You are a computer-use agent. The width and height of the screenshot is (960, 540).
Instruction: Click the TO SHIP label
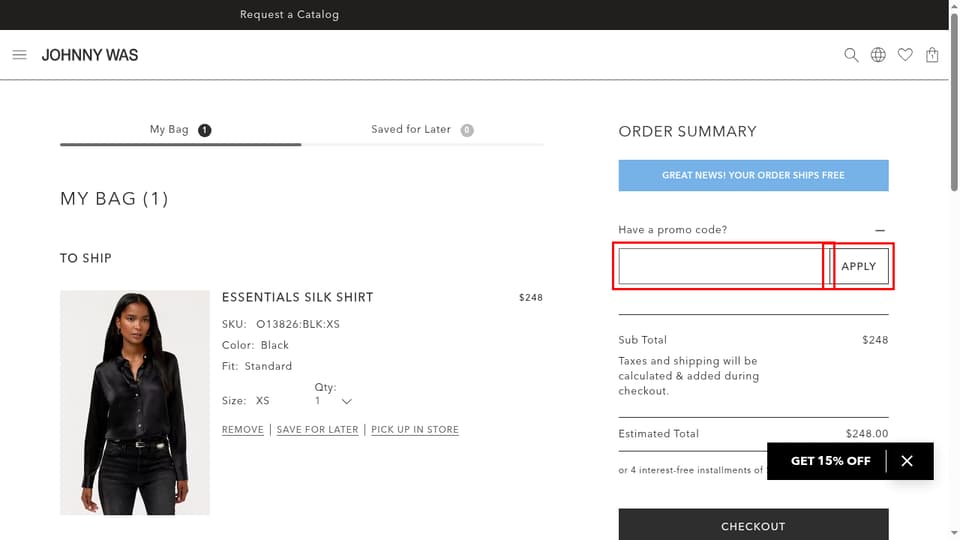(x=86, y=258)
